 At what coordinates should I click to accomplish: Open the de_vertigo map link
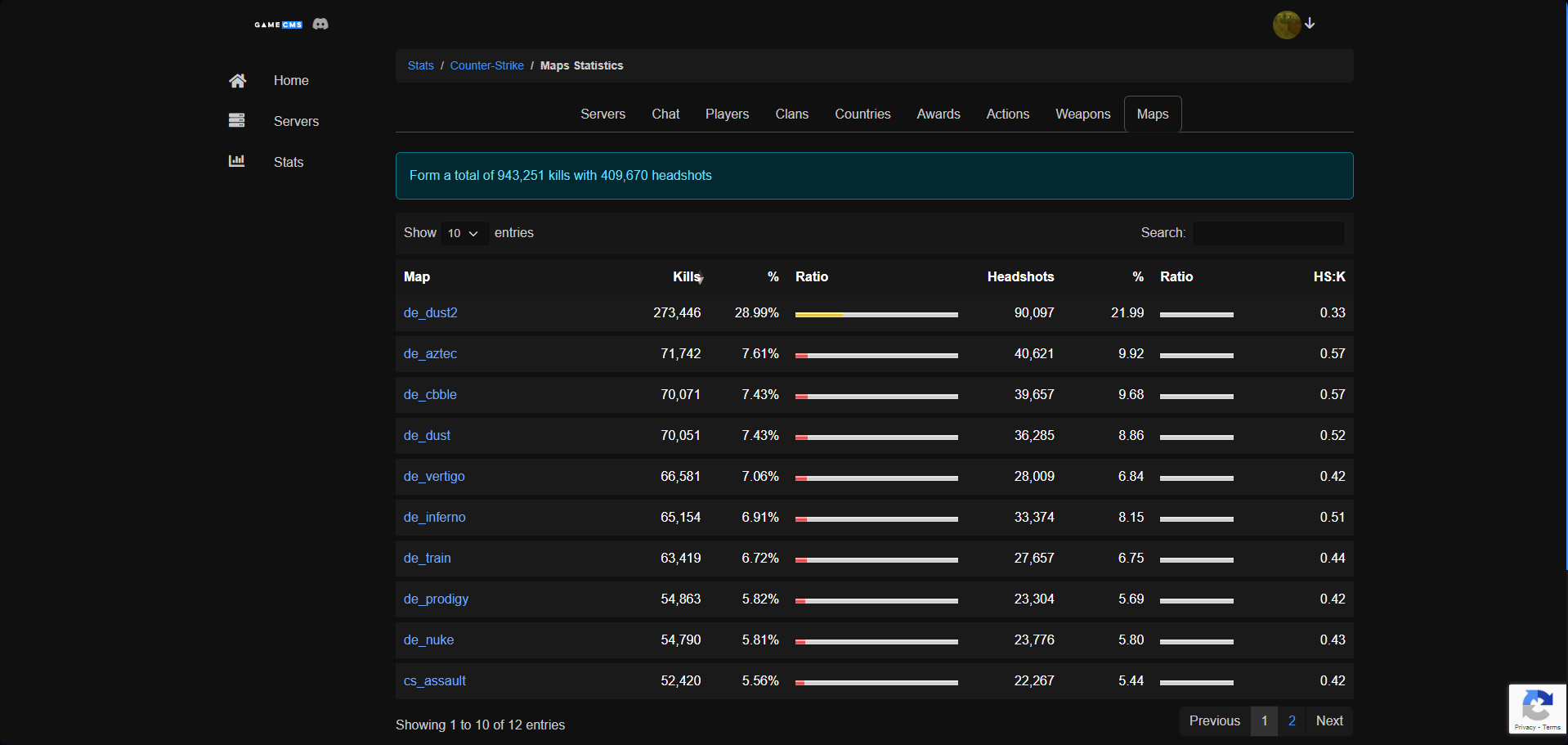434,476
